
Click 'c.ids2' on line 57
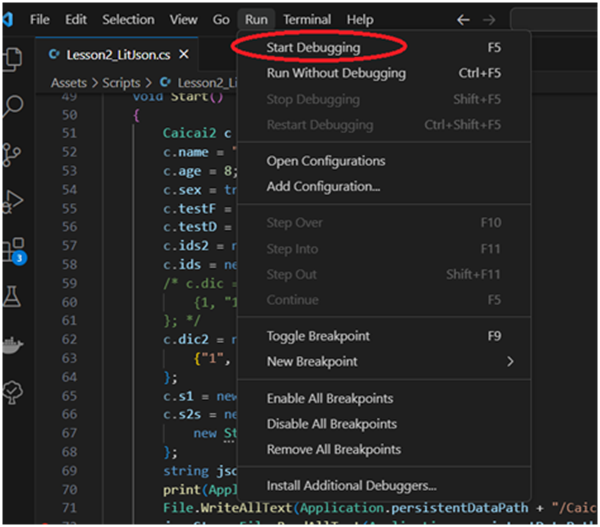186,246
